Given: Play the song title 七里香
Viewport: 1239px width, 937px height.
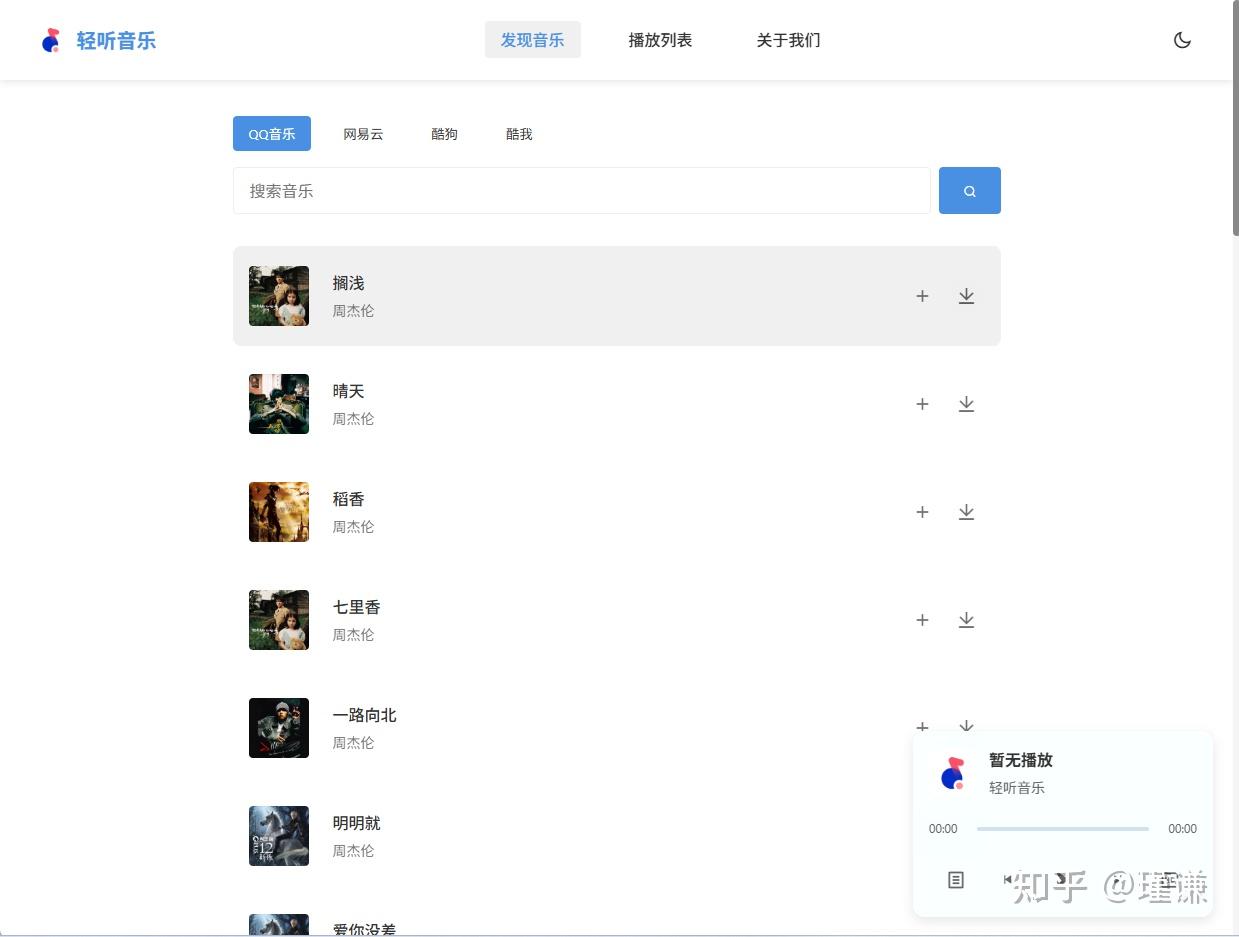Looking at the screenshot, I should tap(357, 607).
